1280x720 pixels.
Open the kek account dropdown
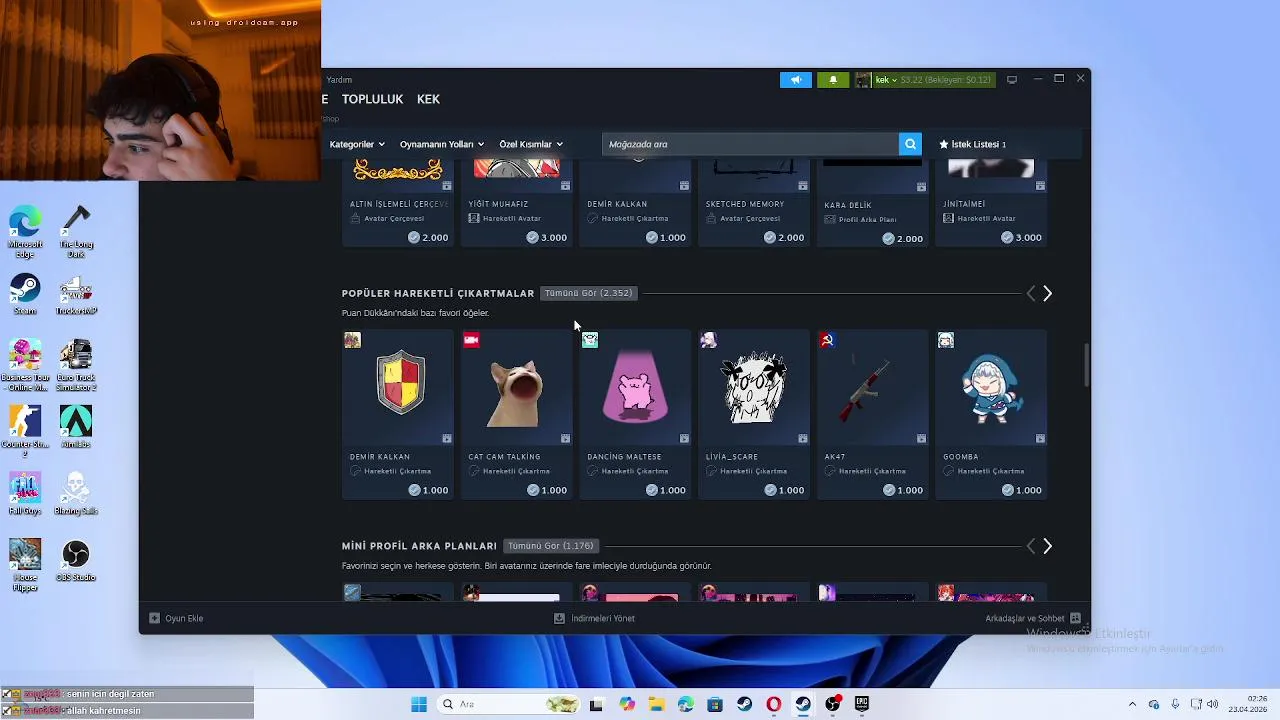(x=886, y=80)
